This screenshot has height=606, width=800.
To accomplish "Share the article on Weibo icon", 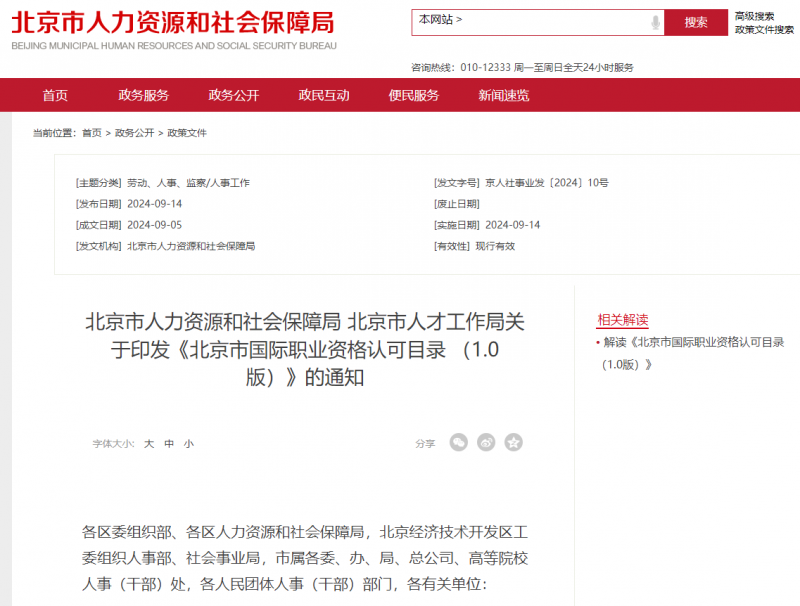I will tap(486, 442).
